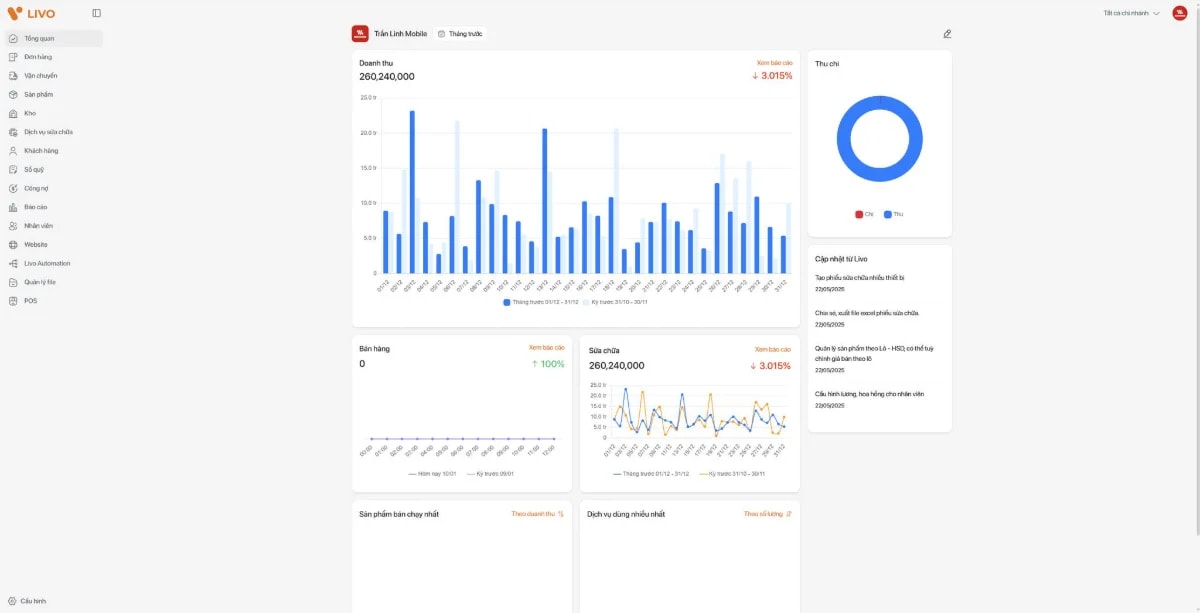Open the Sản phẩm section
1200x613 pixels.
click(x=40, y=94)
